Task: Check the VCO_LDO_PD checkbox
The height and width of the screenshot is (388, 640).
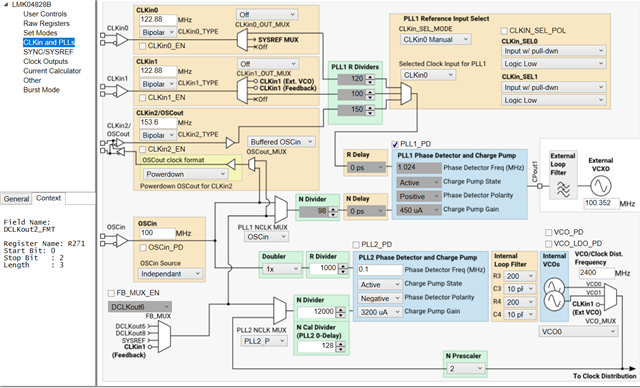Action: (x=549, y=244)
